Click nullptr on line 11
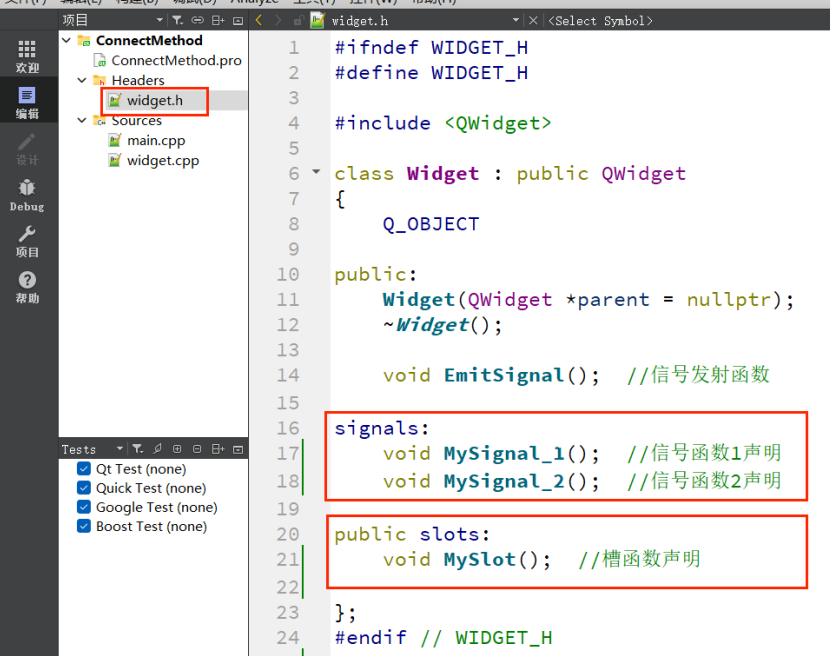 click(729, 300)
